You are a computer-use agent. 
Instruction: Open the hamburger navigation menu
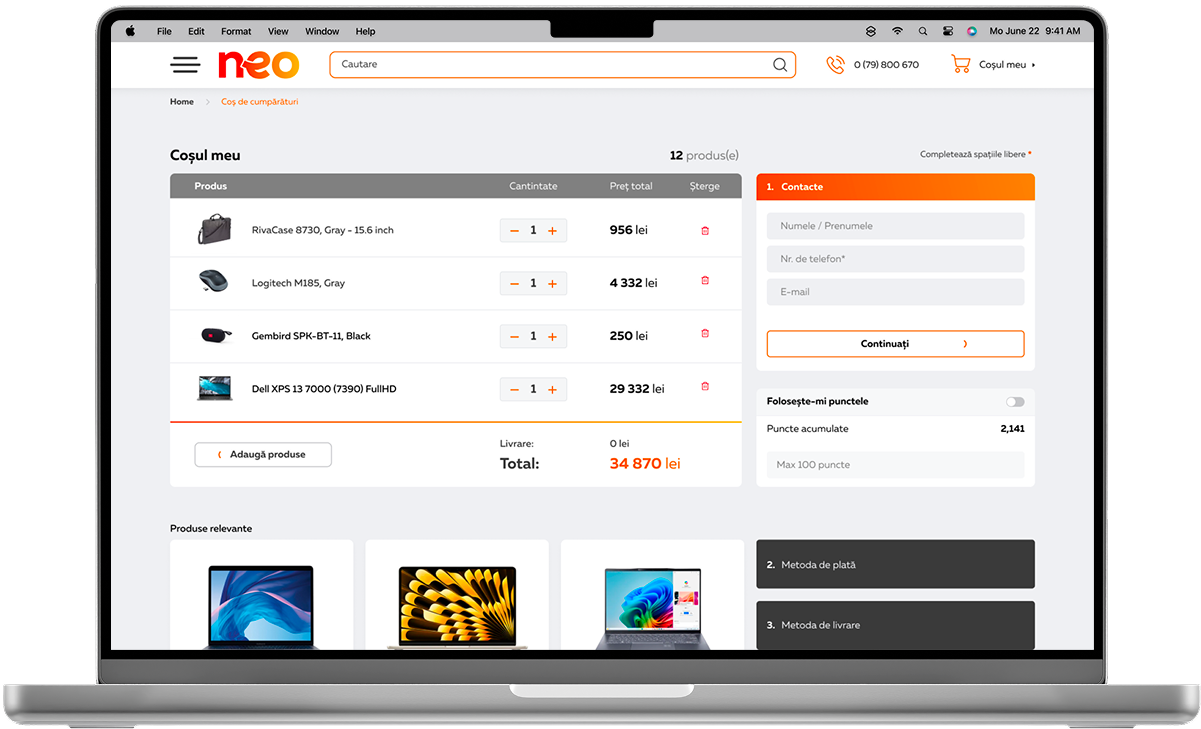(185, 65)
